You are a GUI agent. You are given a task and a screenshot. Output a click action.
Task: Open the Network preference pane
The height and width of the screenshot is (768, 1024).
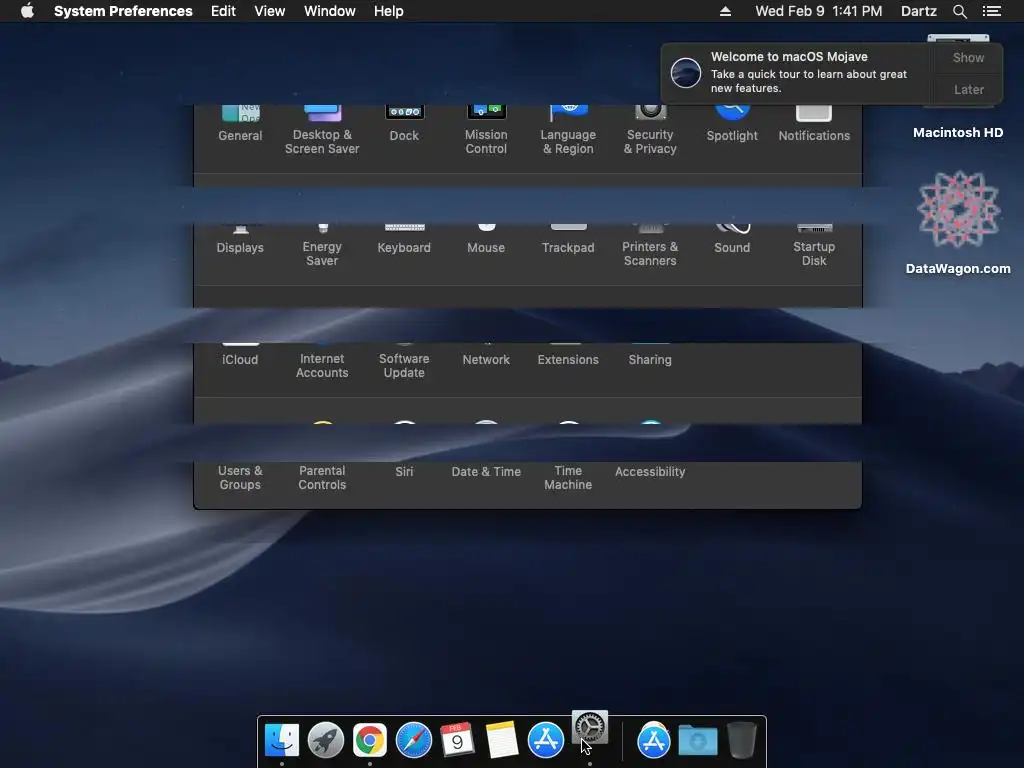tap(486, 356)
